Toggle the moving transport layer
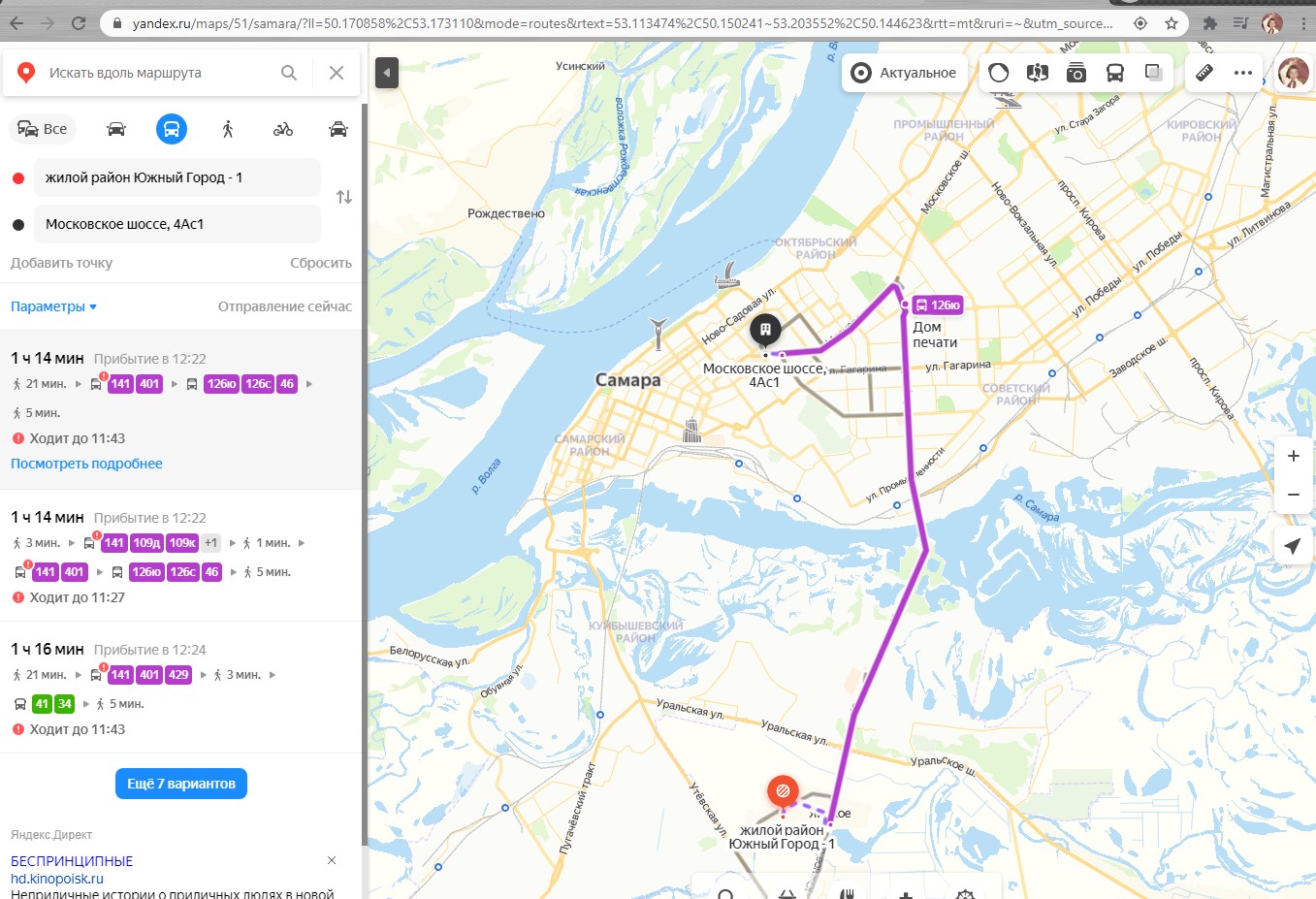Viewport: 1316px width, 899px height. (1115, 73)
